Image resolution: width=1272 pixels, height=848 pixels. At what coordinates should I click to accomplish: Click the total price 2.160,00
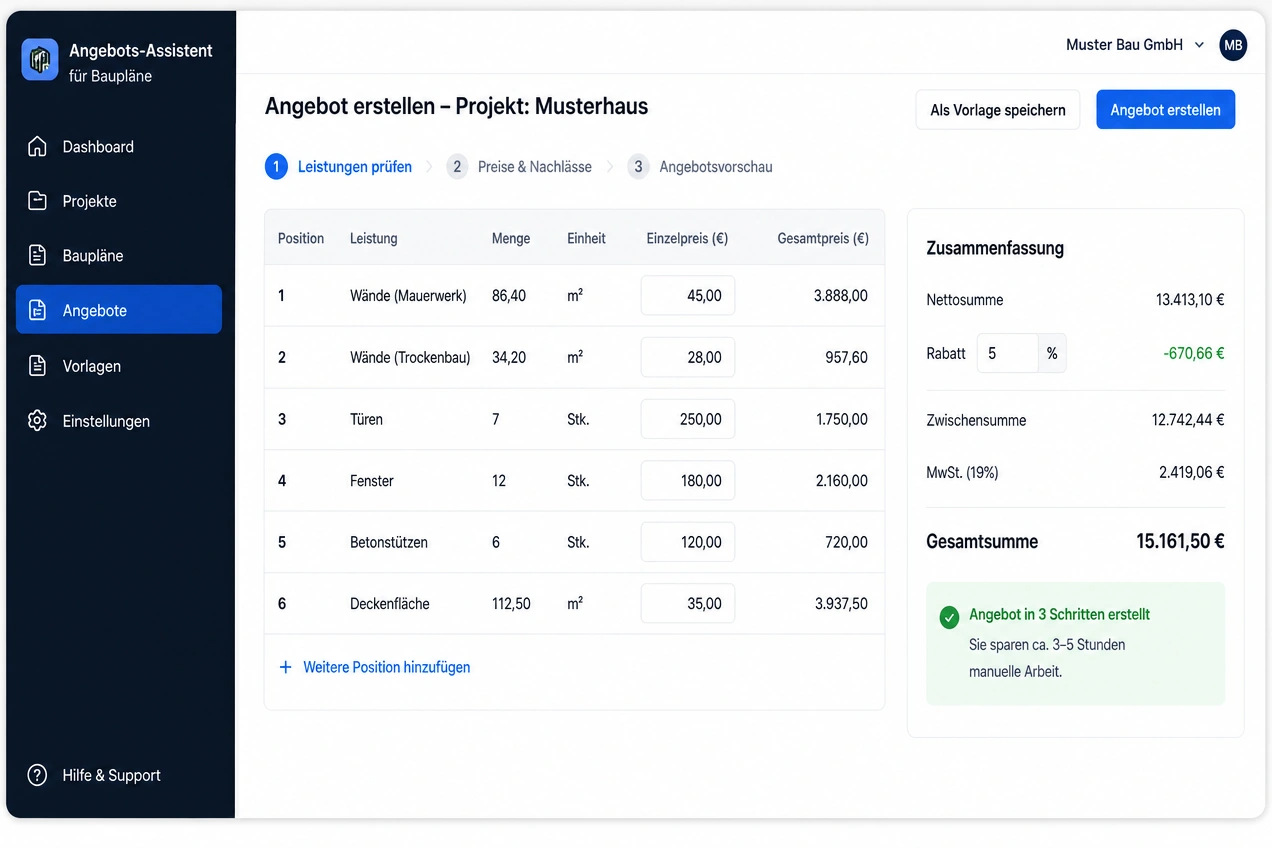pyautogui.click(x=841, y=481)
